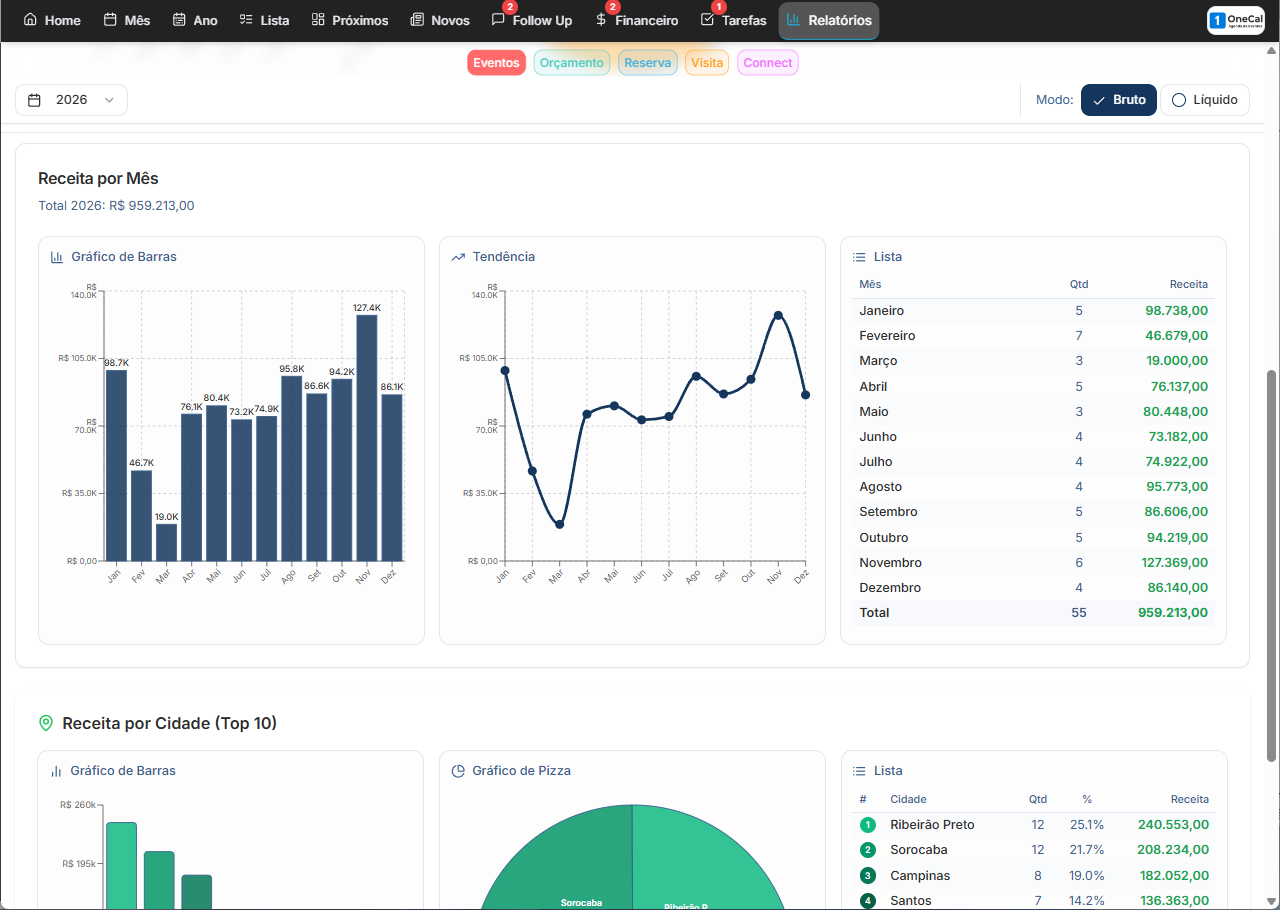Viewport: 1280px width, 910px height.
Task: Click the Nov peak point on Tendência line
Action: click(x=778, y=315)
